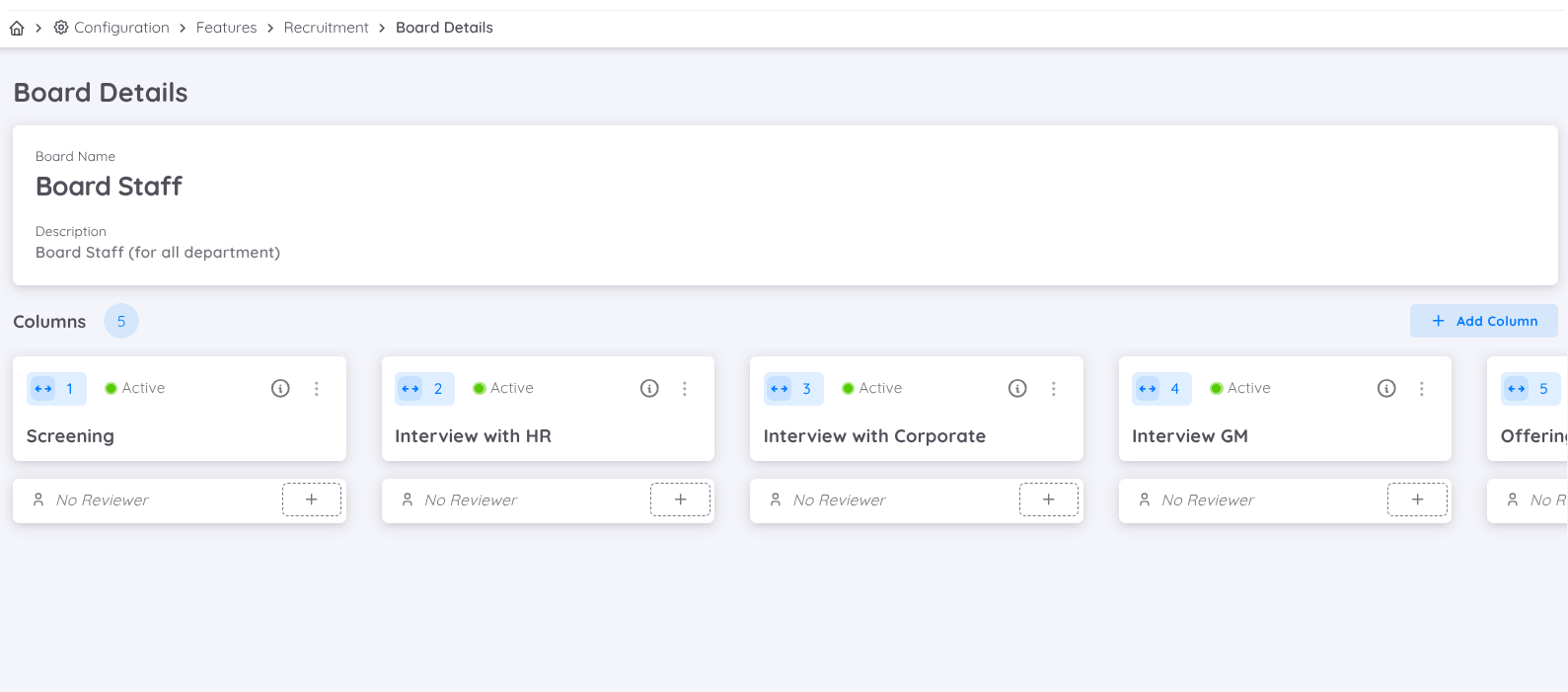Go to Configuration in breadcrumb
The image size is (1568, 692).
point(120,28)
